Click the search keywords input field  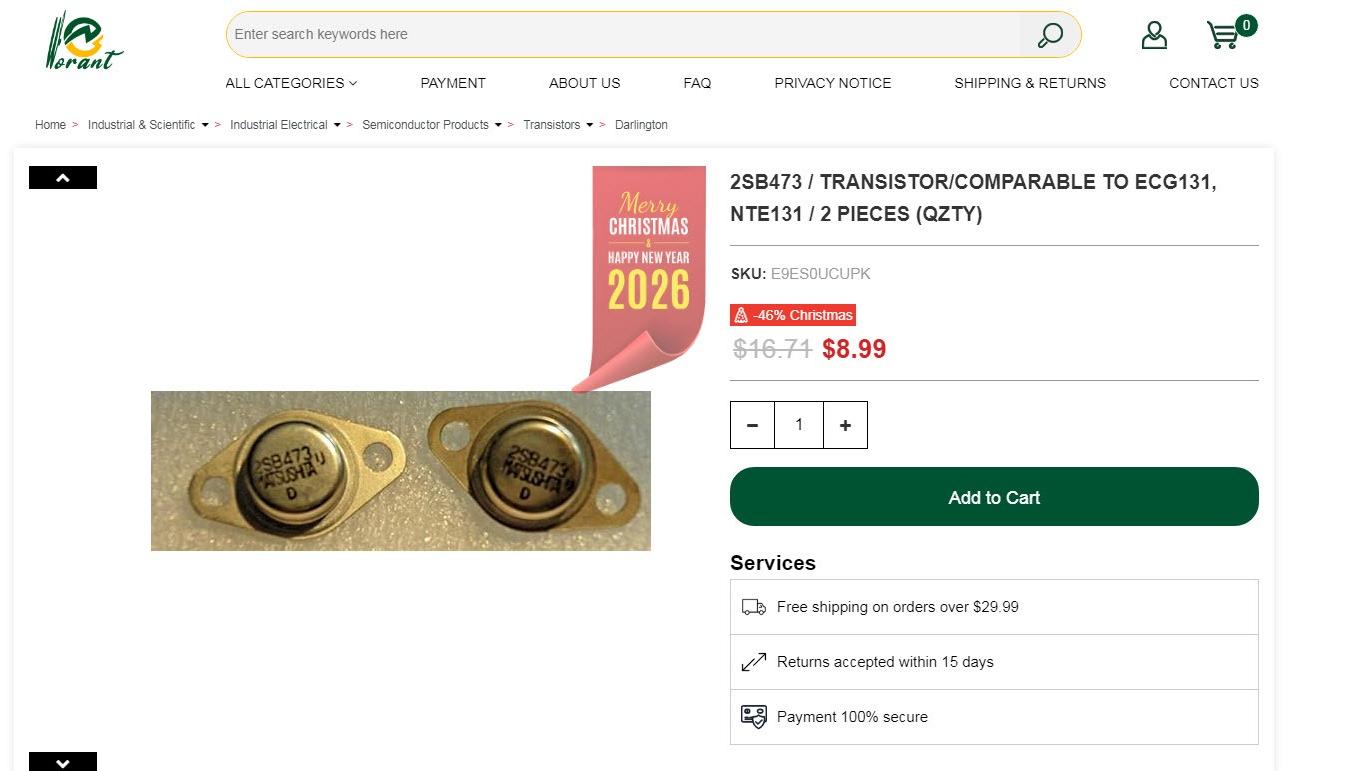[620, 34]
